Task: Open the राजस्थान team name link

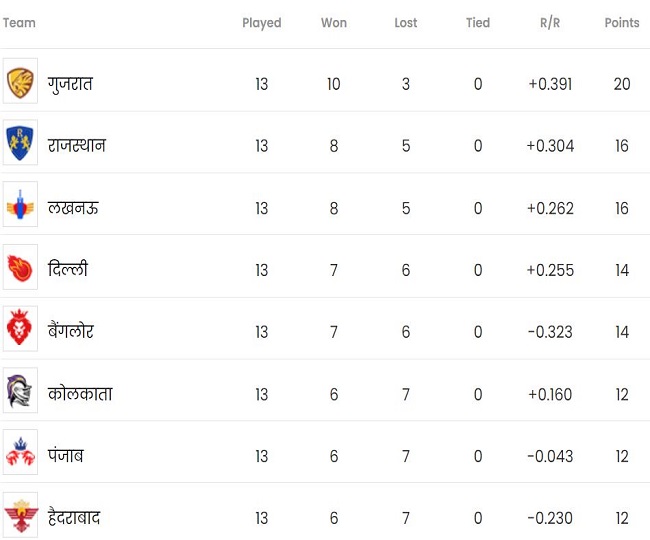Action: point(77,145)
